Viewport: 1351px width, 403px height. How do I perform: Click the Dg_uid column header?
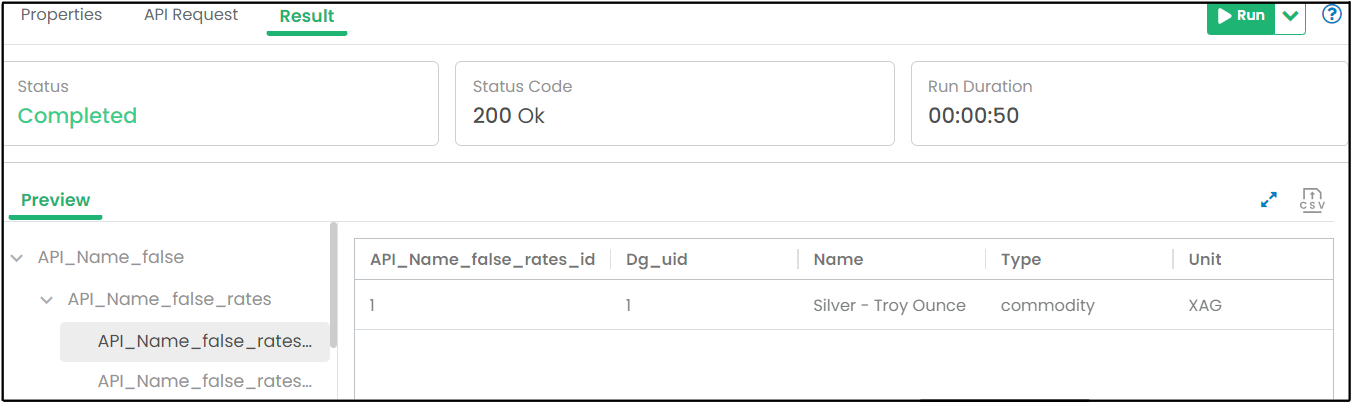click(657, 260)
